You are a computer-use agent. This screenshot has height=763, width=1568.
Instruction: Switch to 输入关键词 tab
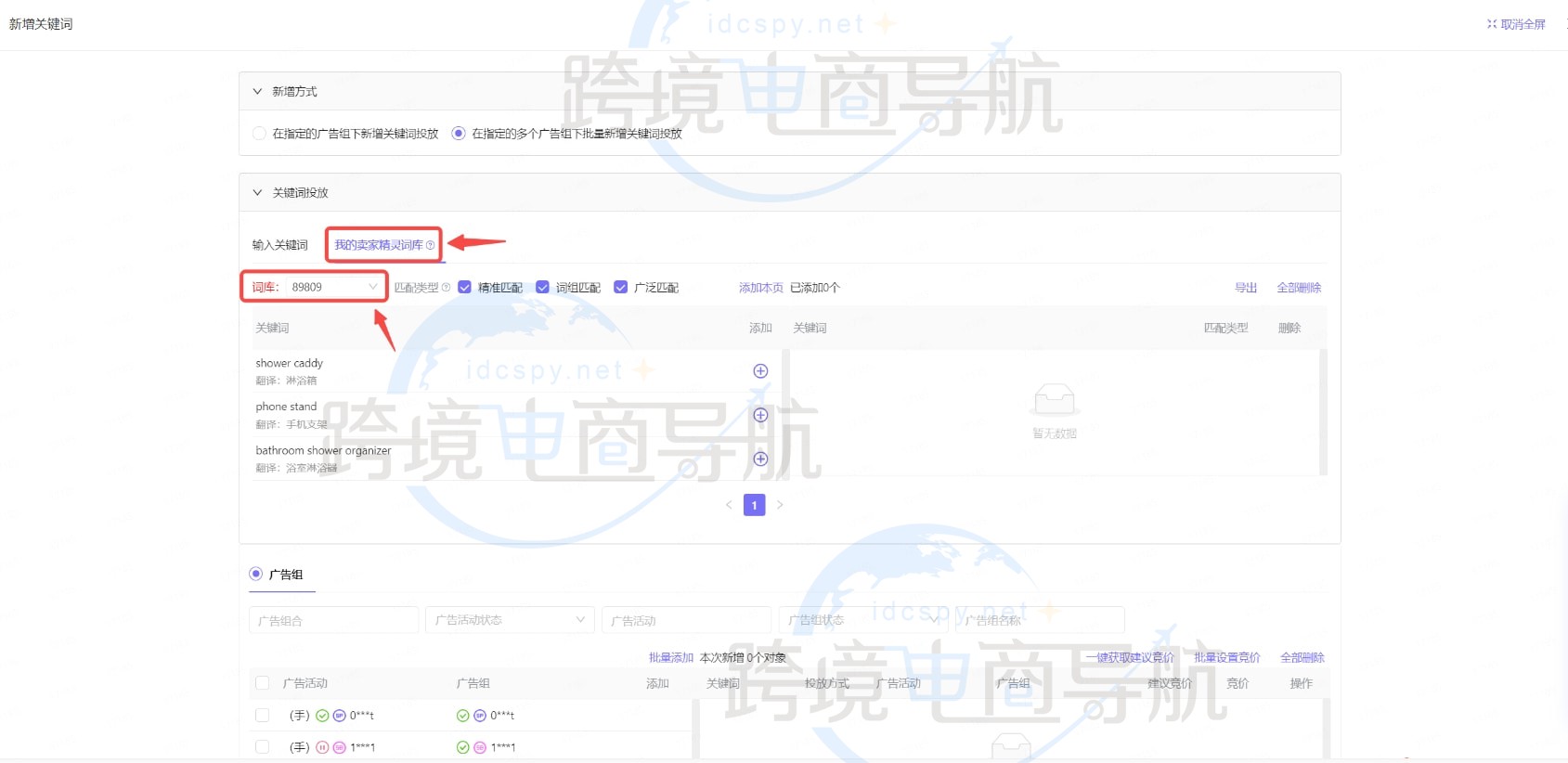coord(279,245)
